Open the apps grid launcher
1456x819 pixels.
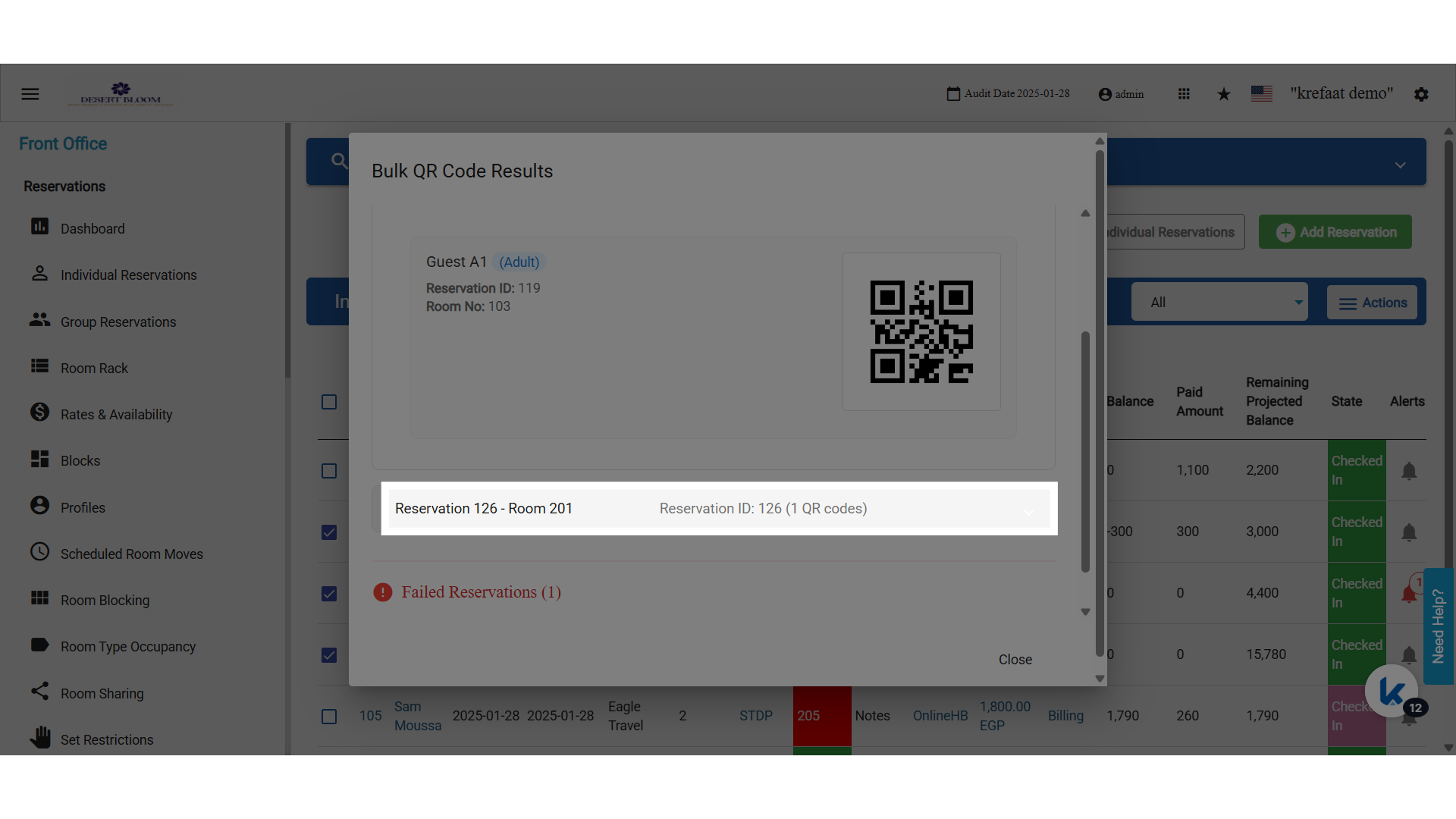1184,94
